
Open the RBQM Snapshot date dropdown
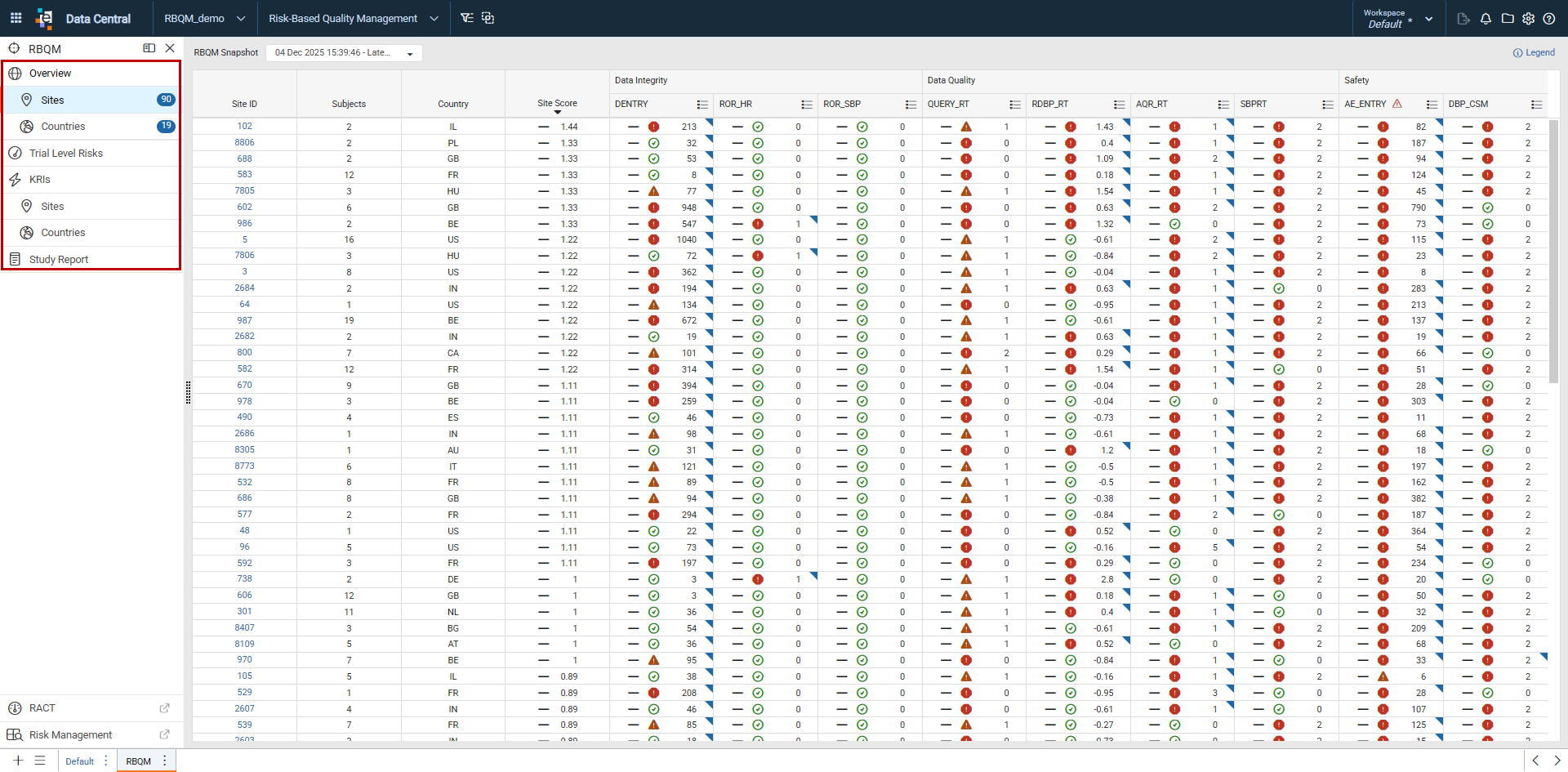(x=344, y=53)
